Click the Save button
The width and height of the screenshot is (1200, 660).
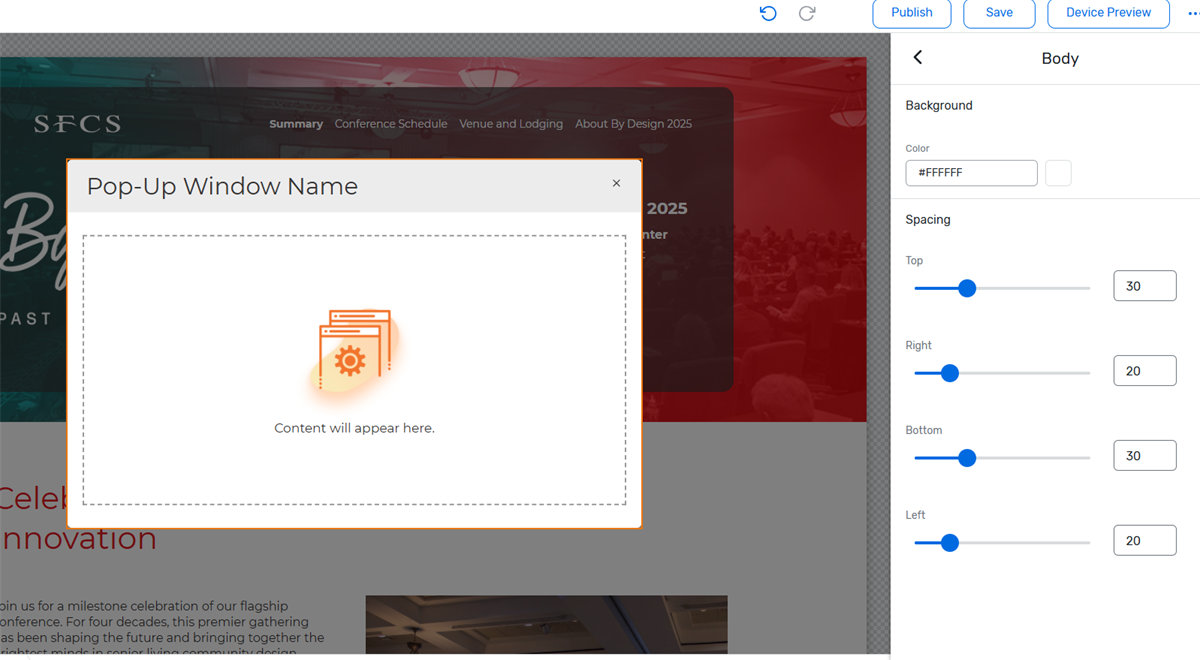tap(999, 13)
